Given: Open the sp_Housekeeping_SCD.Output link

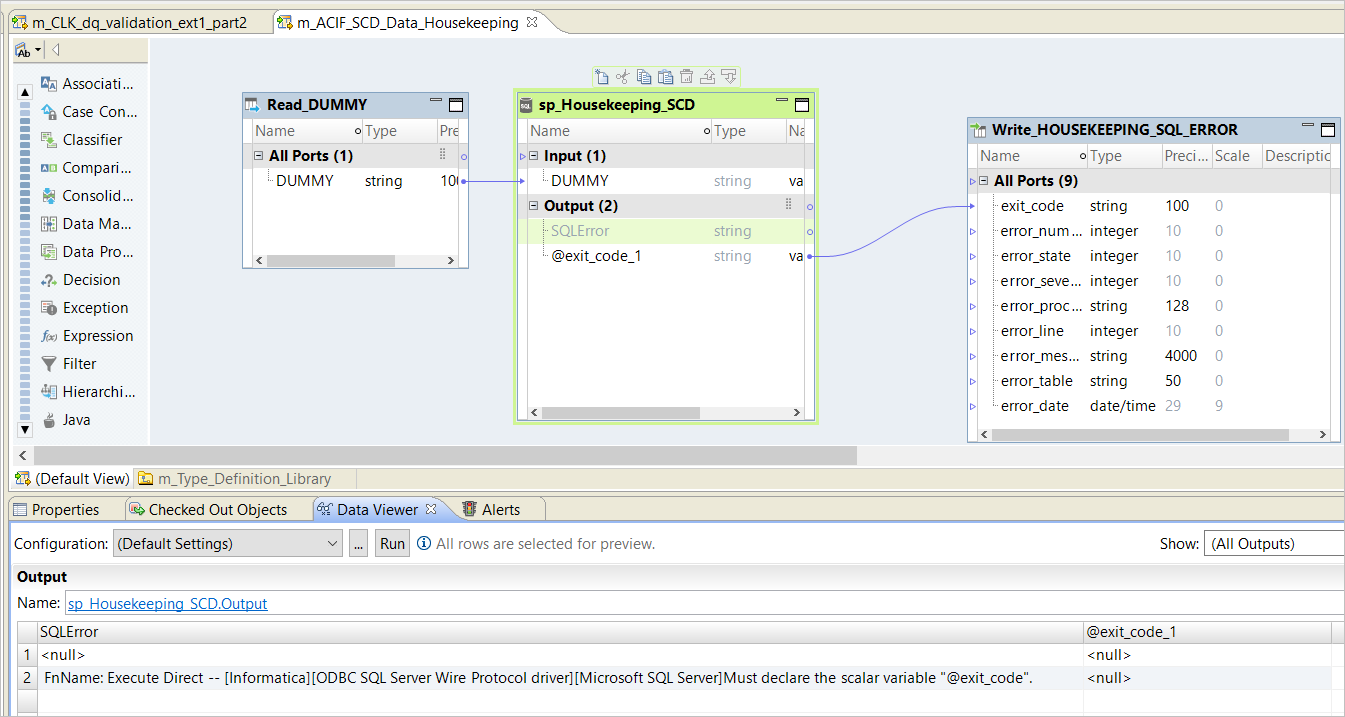Looking at the screenshot, I should pyautogui.click(x=167, y=604).
